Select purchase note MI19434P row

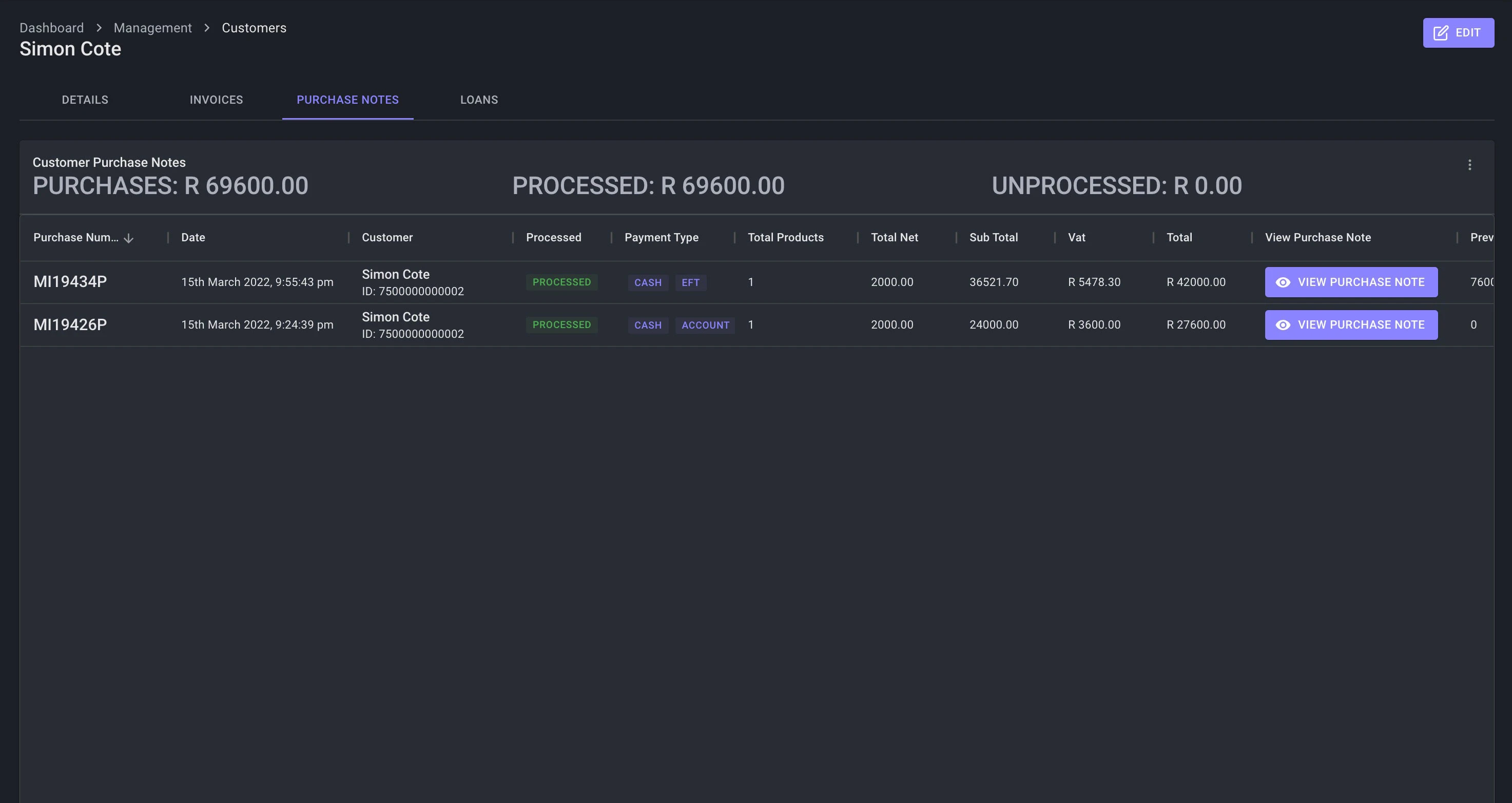[70, 282]
